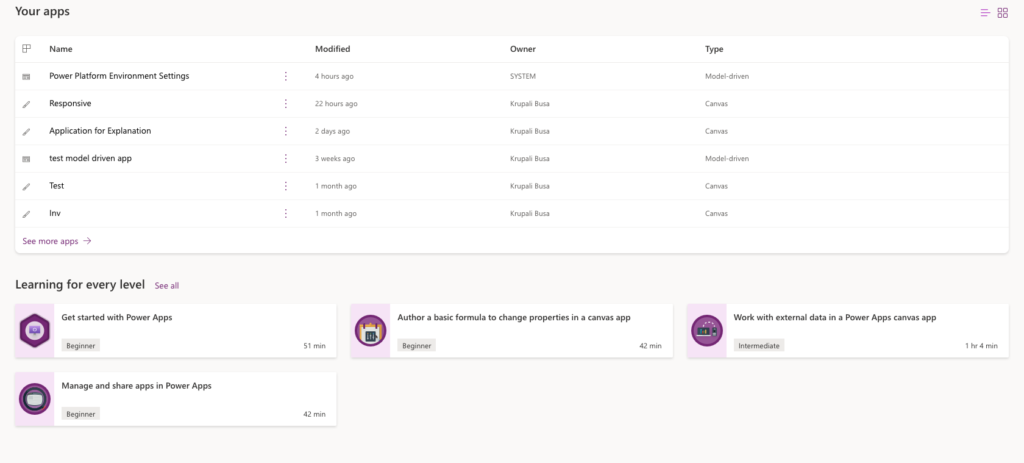Click Canvas type in Inv row
Viewport: 1024px width, 463px height.
716,214
